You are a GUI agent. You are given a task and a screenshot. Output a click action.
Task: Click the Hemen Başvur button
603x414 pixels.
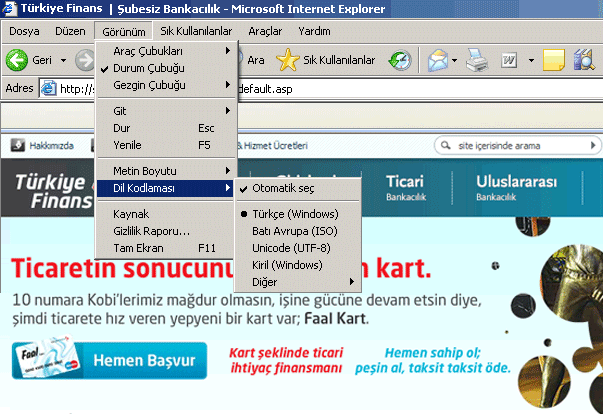click(x=110, y=360)
